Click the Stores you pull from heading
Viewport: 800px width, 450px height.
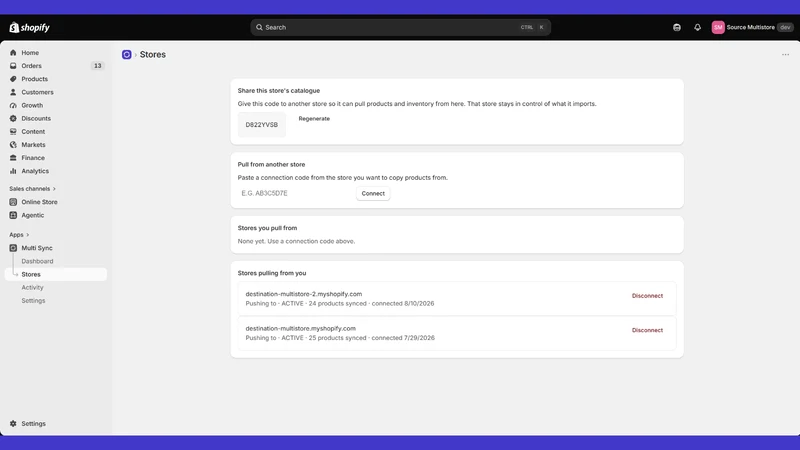[267, 228]
